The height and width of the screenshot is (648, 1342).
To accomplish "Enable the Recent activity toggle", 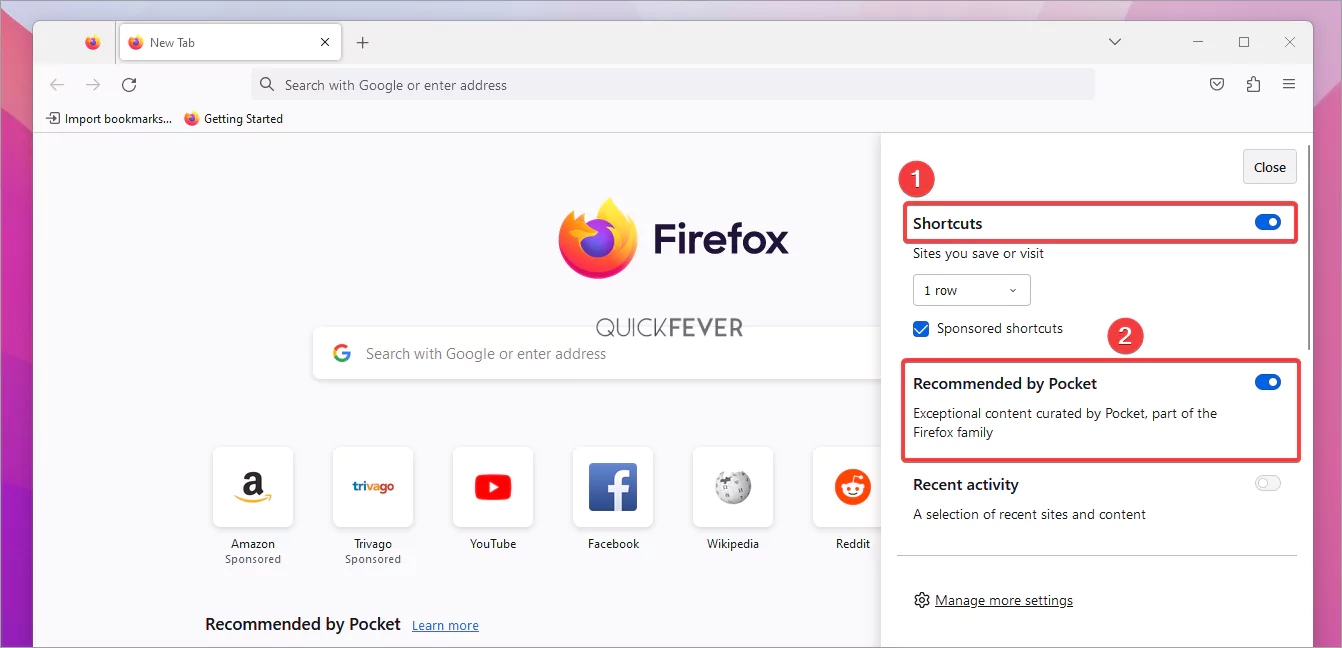I will [x=1268, y=484].
